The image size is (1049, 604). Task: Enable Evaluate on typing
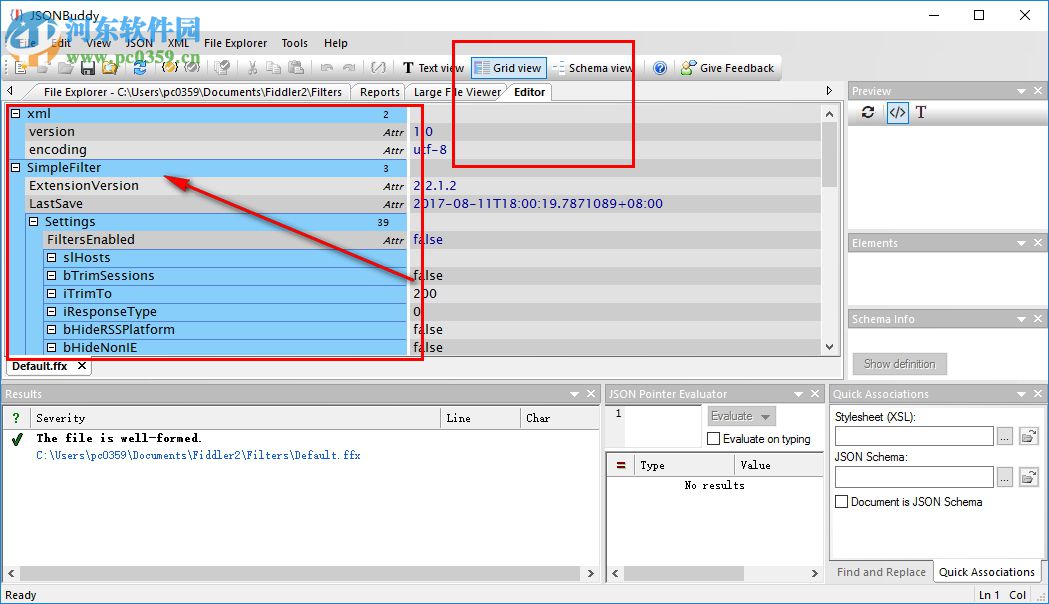tap(715, 438)
